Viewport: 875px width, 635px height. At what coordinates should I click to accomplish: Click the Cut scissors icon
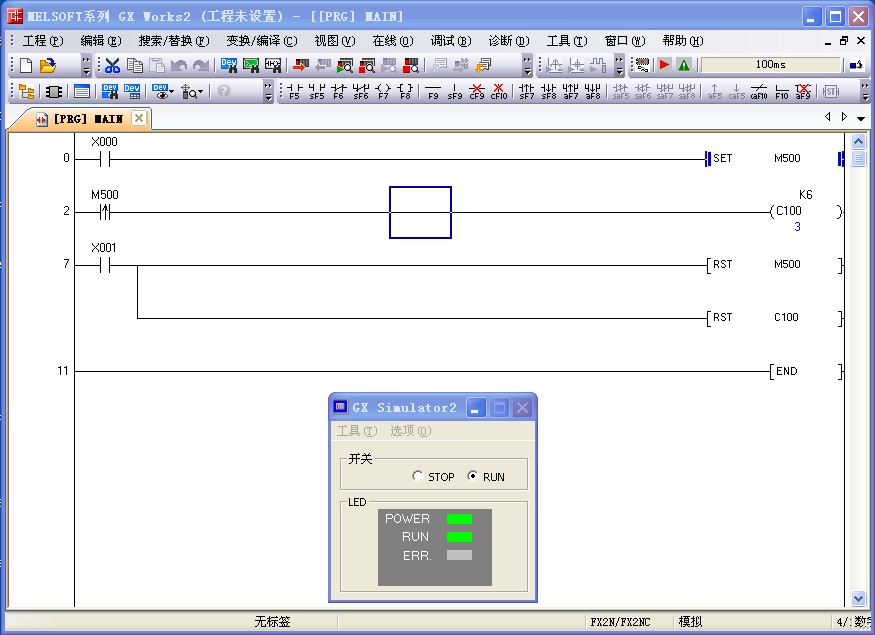[112, 65]
